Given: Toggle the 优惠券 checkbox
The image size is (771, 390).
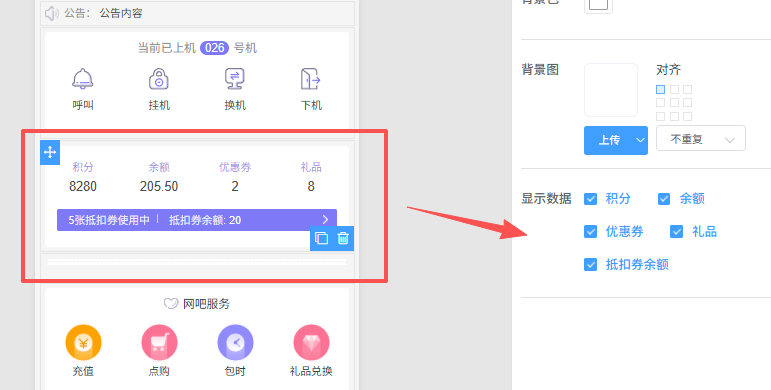Looking at the screenshot, I should coord(591,232).
